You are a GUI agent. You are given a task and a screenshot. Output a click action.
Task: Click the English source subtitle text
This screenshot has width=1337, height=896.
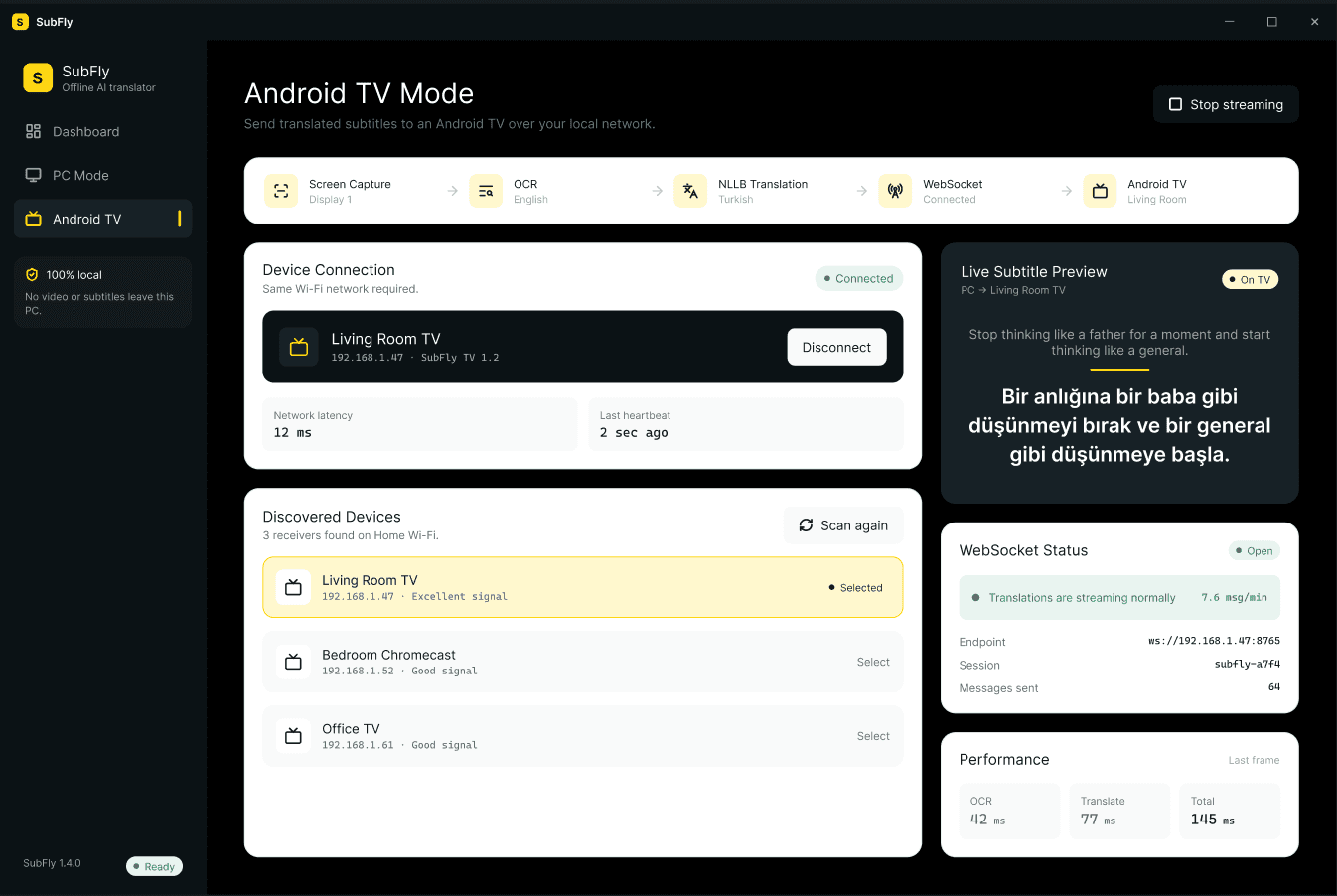pyautogui.click(x=1119, y=342)
